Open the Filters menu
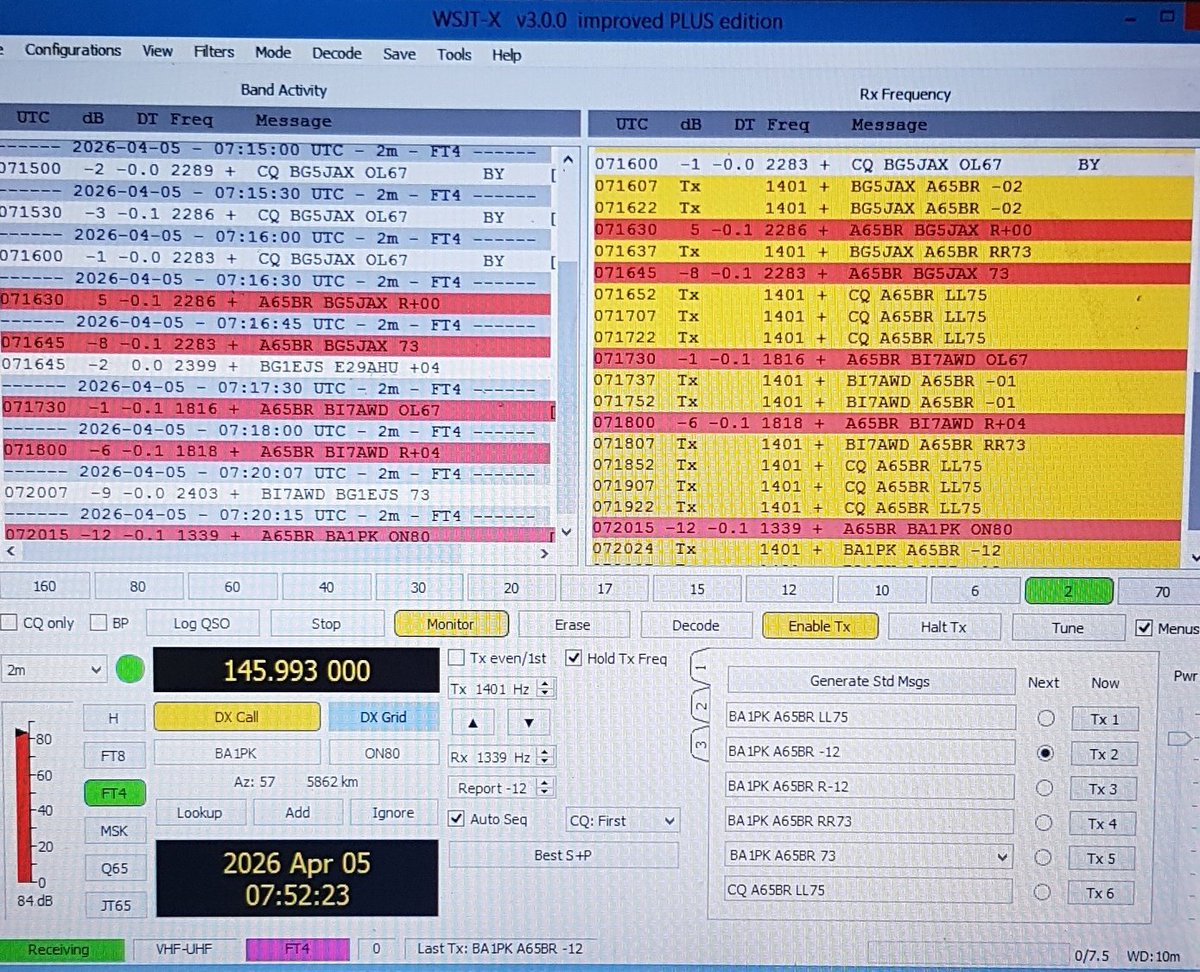 click(214, 51)
